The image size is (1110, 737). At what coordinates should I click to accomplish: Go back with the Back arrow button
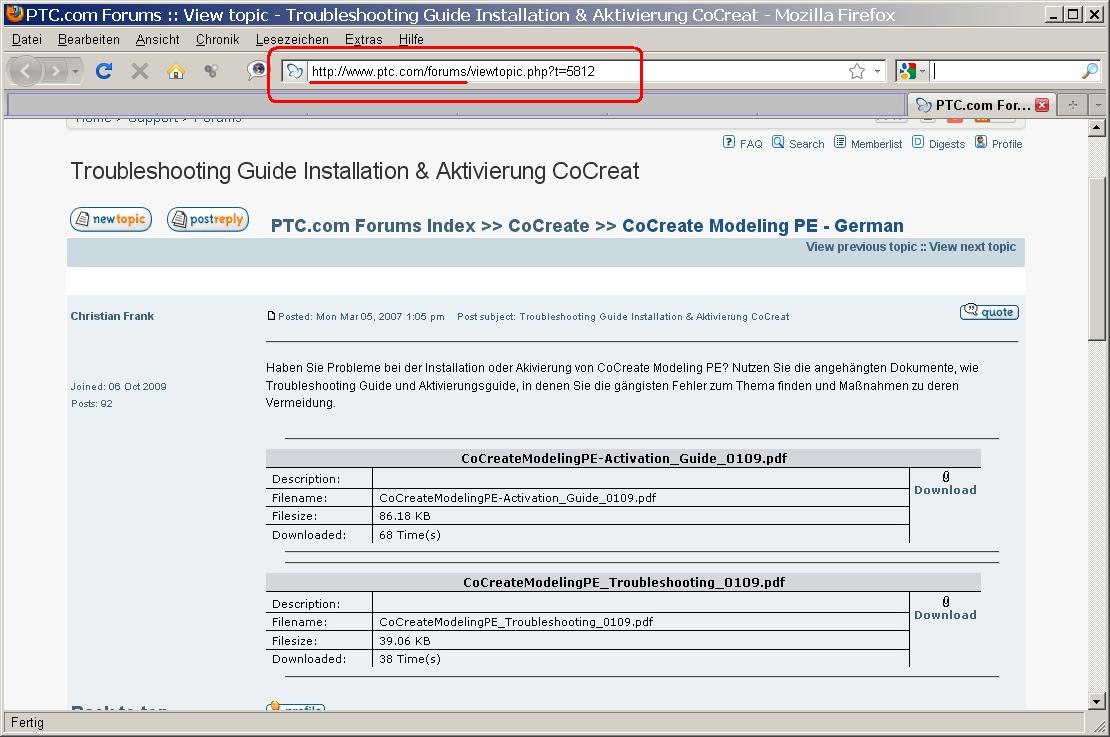point(26,71)
